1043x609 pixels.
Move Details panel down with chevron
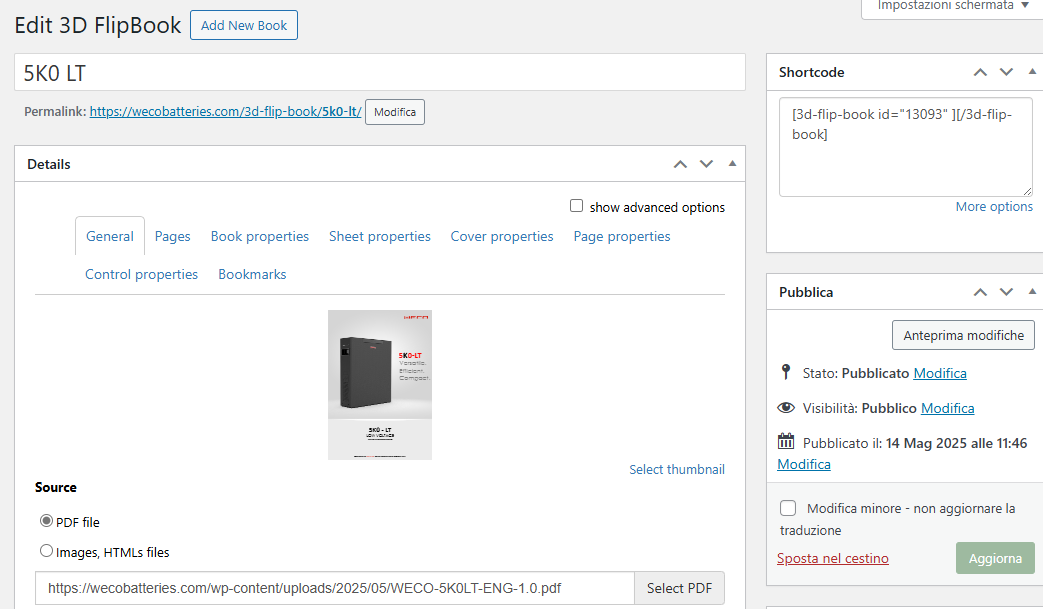706,164
